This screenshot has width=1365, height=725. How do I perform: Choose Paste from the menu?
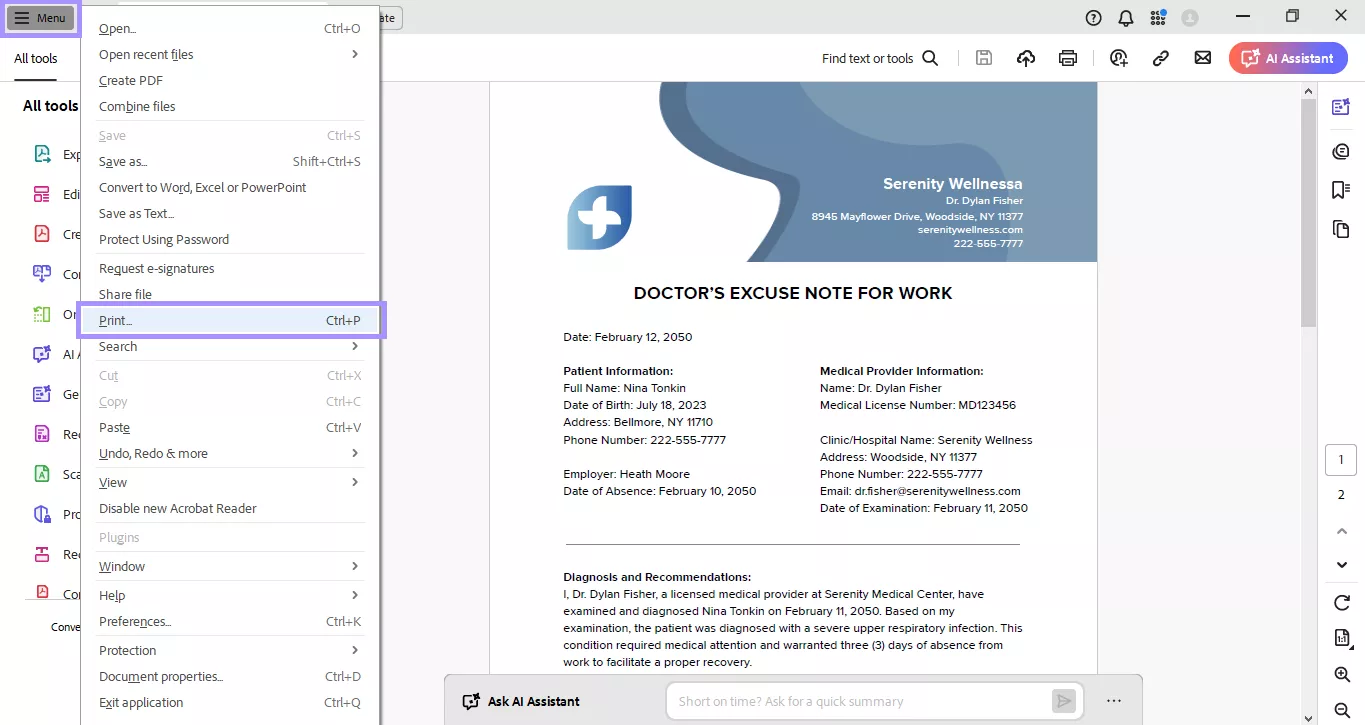tap(230, 427)
